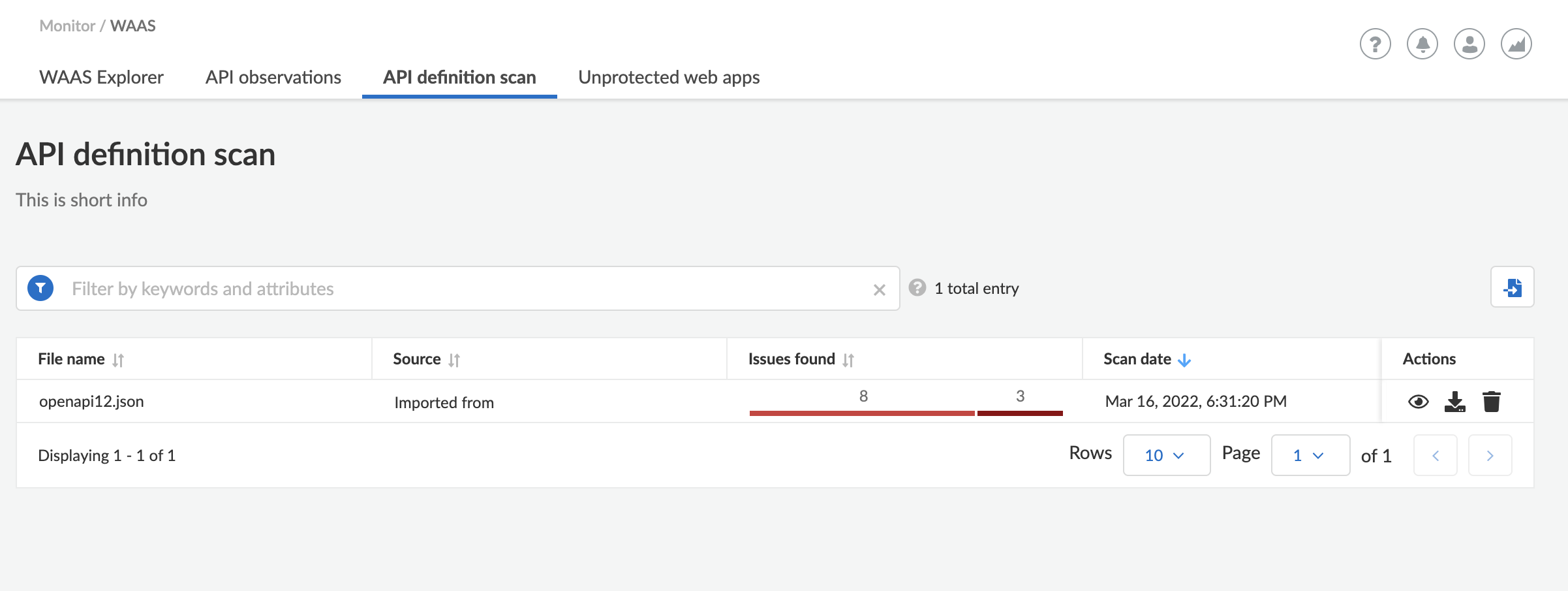
Task: Click the blue filter funnel icon
Action: [x=40, y=288]
